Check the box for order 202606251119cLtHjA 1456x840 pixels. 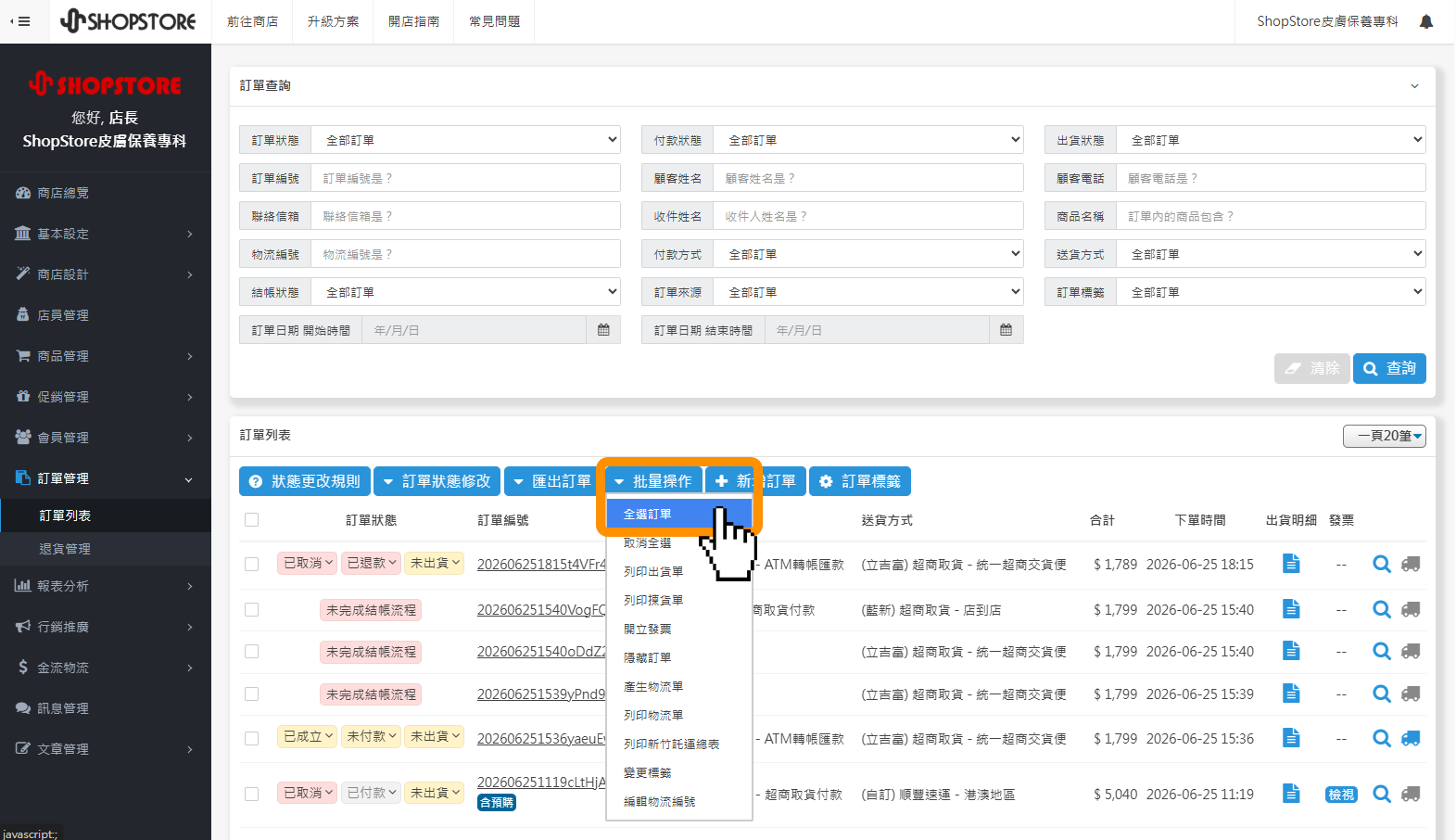tap(251, 794)
